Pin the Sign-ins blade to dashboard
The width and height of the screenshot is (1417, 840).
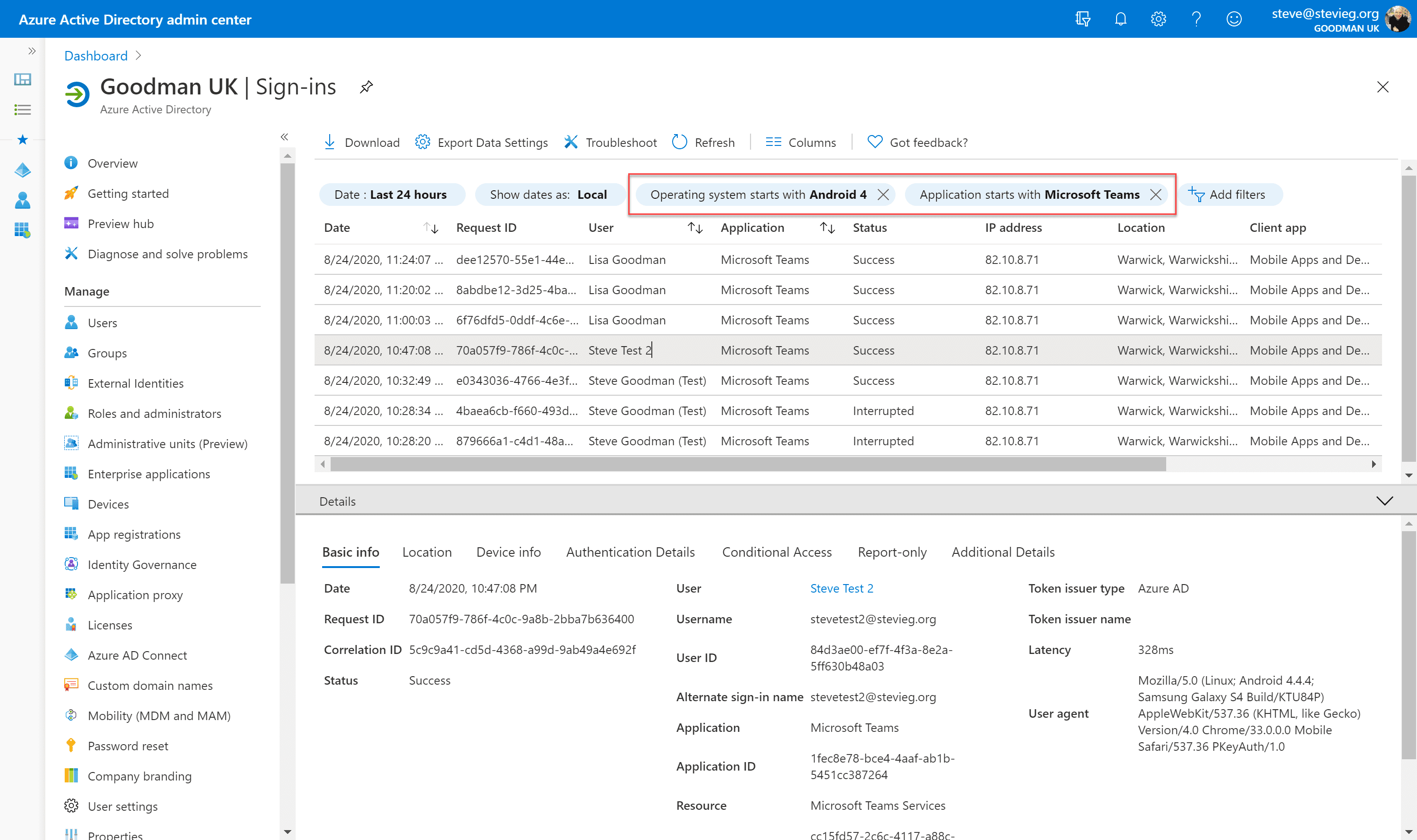(366, 87)
